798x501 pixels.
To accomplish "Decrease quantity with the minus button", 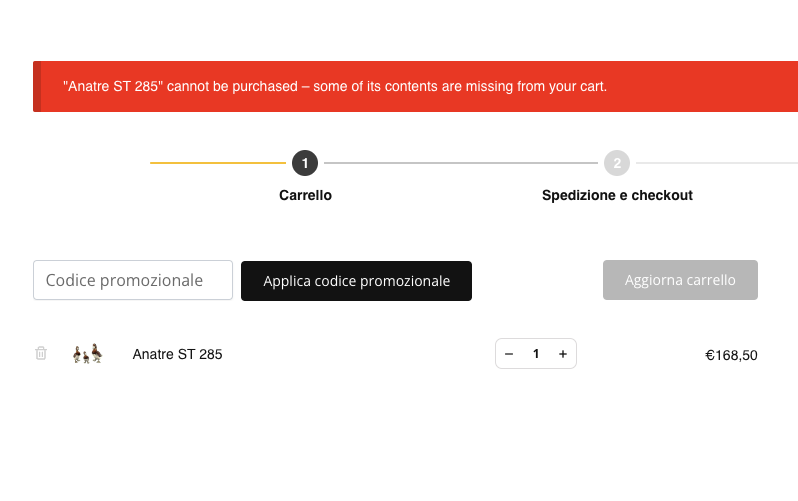I will tap(509, 354).
